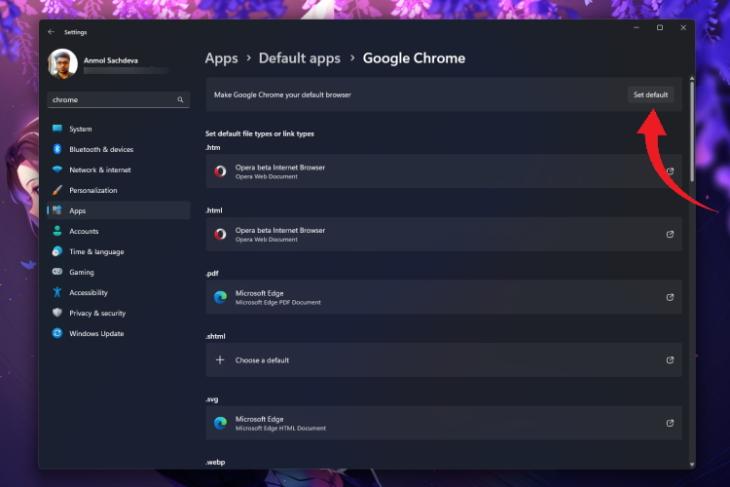Click the Opera icon under .html
Screen dimensions: 730x487
pyautogui.click(x=220, y=234)
